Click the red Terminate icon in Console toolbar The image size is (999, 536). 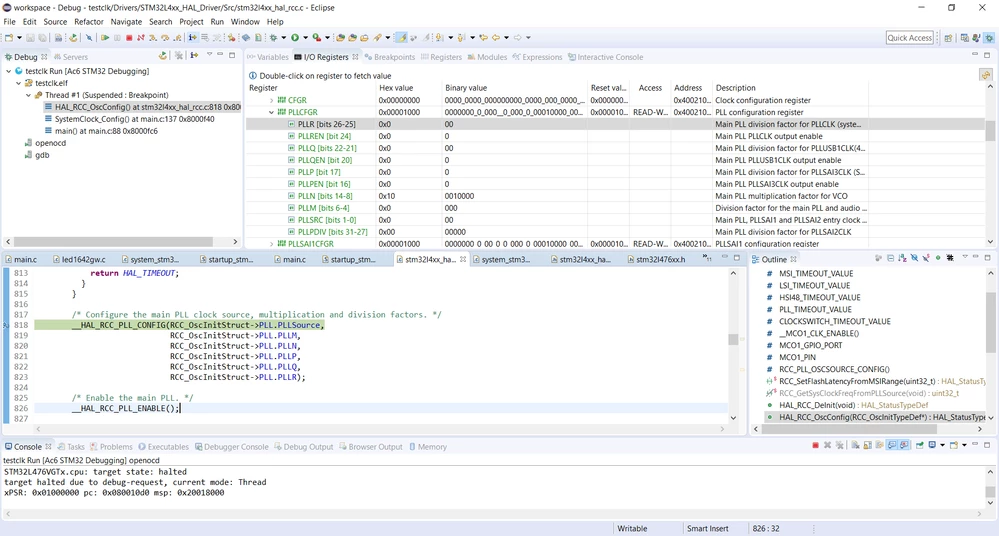click(x=816, y=445)
